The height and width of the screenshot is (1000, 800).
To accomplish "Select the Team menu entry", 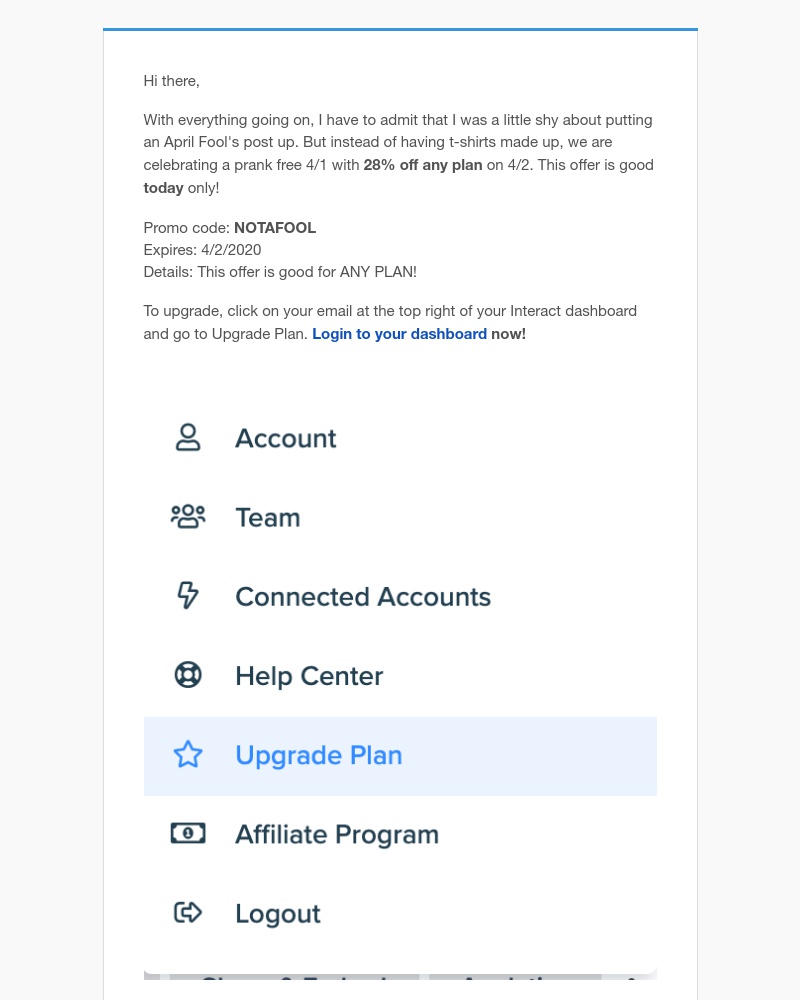I will 400,517.
